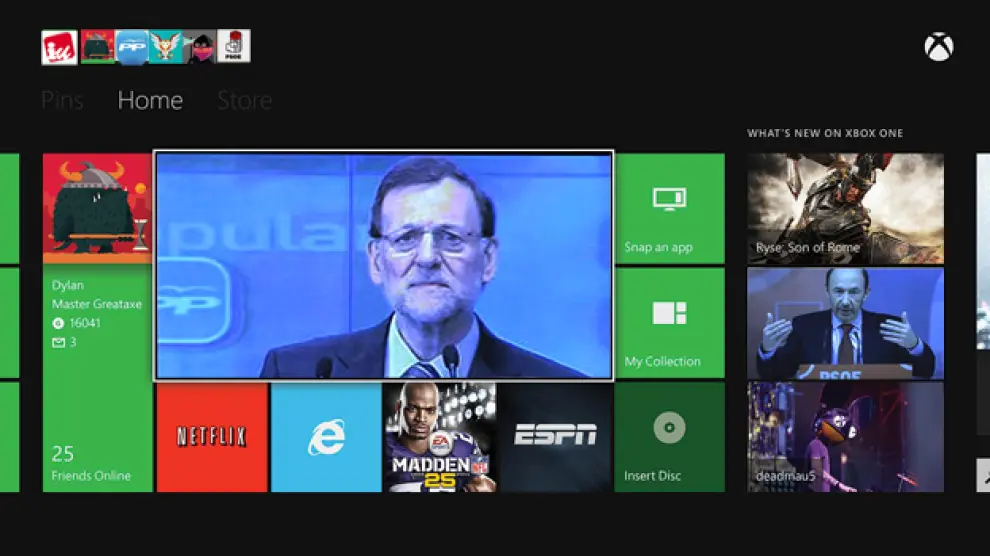Select the winged owl avatar icon

(x=166, y=47)
